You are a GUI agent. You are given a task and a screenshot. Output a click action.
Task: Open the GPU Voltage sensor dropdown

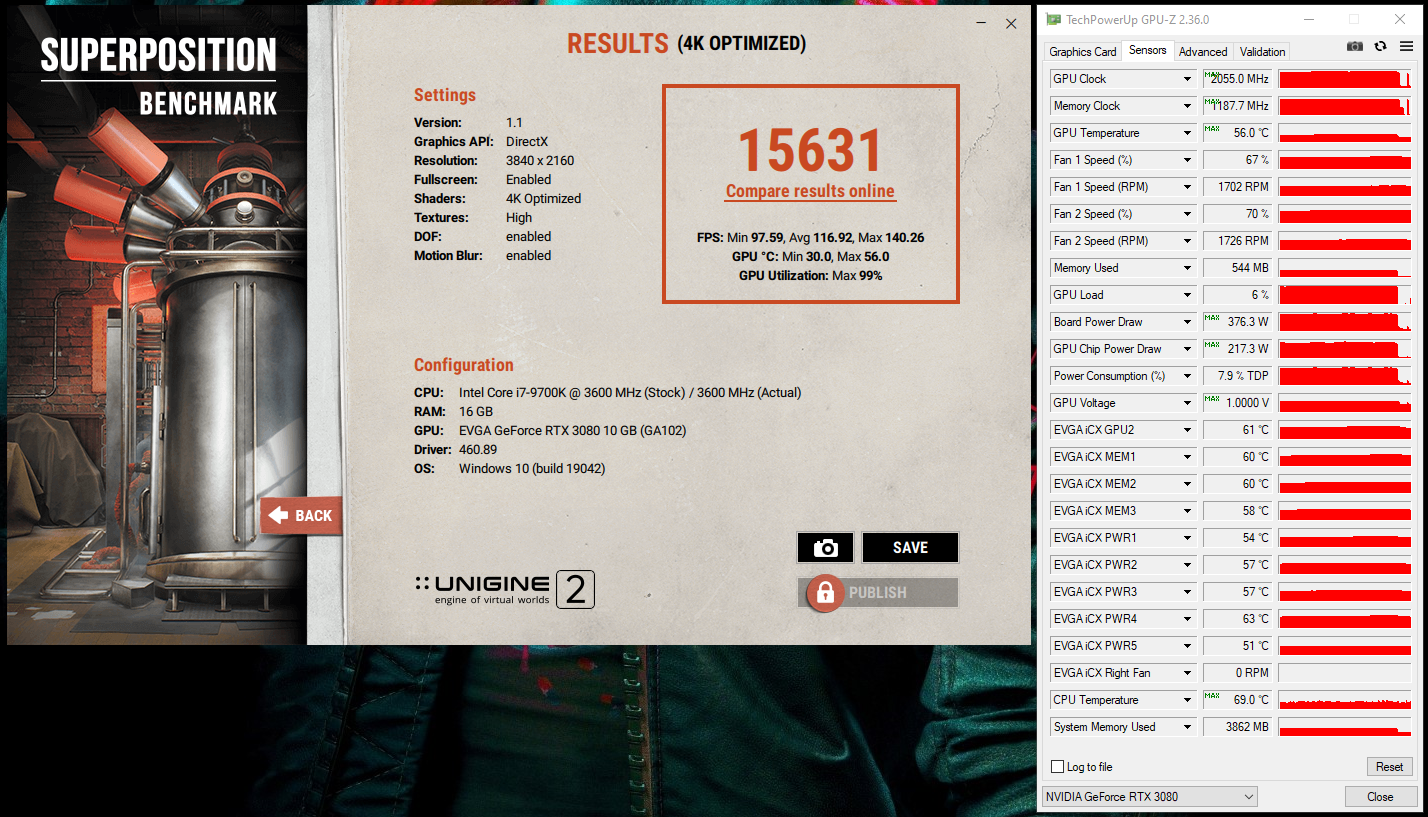1188,403
